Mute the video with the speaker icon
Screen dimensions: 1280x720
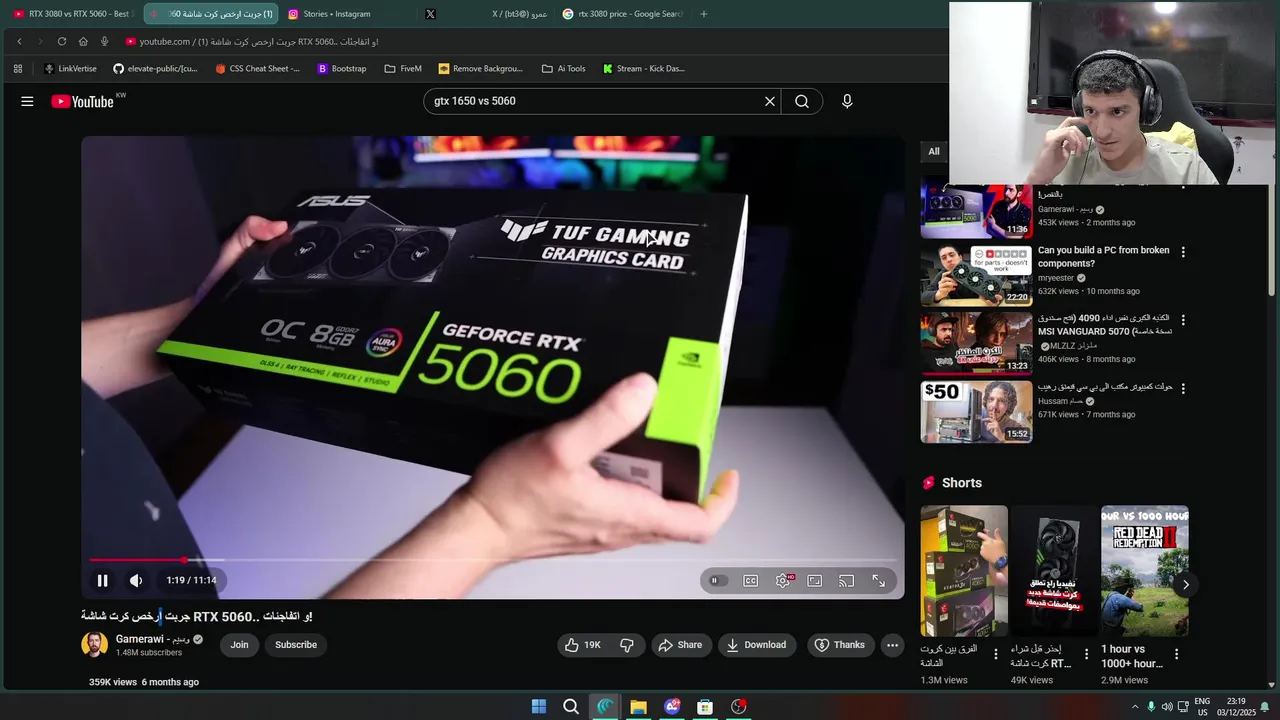(x=136, y=580)
